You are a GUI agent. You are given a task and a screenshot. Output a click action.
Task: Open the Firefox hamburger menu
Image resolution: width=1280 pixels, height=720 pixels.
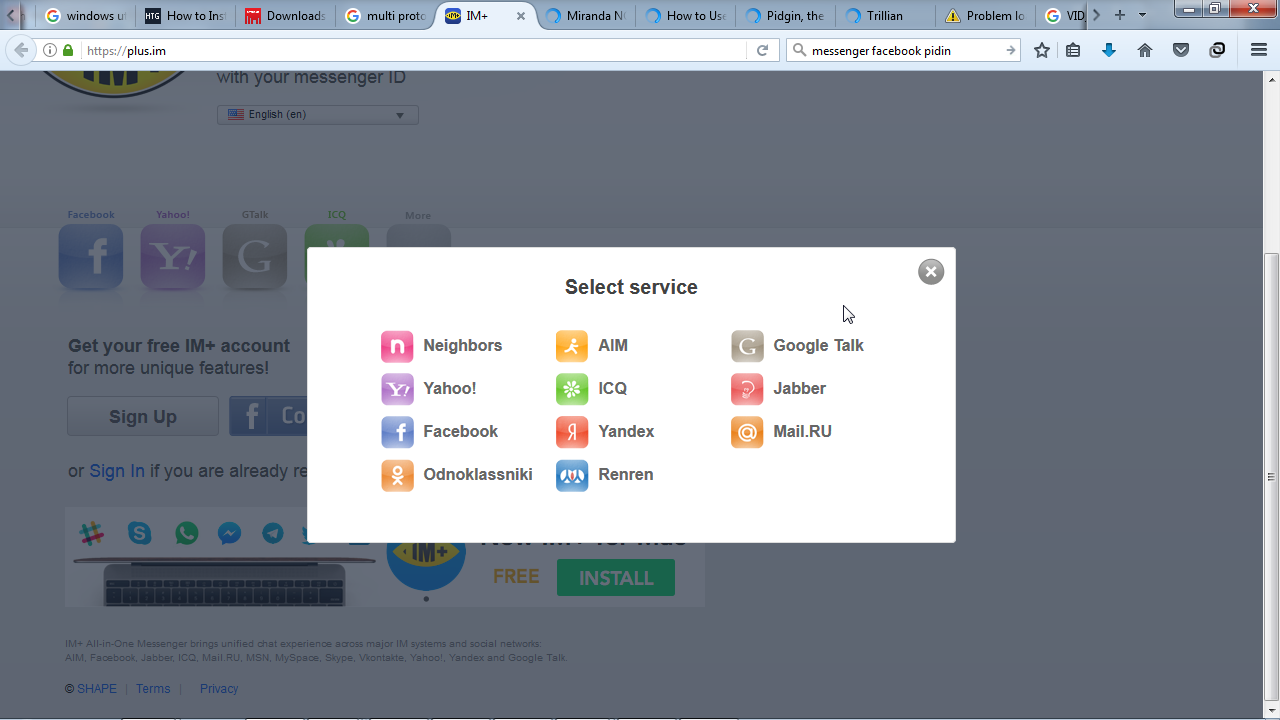[1259, 50]
